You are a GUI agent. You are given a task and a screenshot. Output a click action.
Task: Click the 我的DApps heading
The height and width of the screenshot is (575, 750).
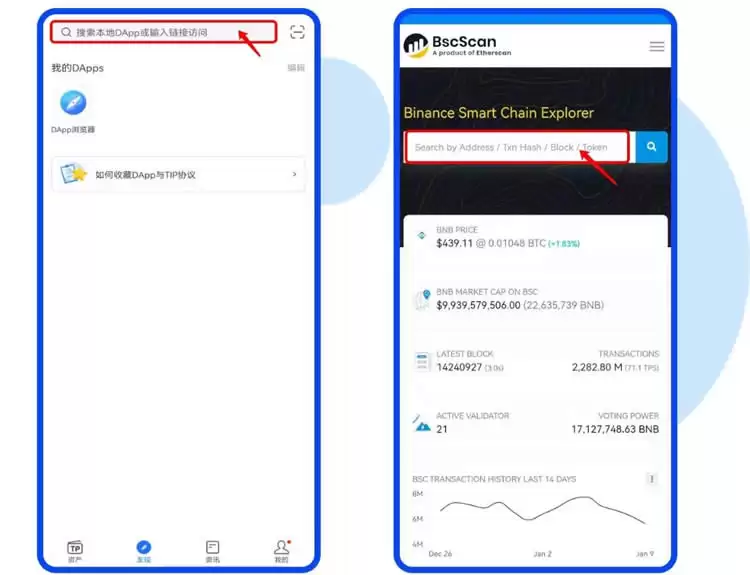point(77,68)
